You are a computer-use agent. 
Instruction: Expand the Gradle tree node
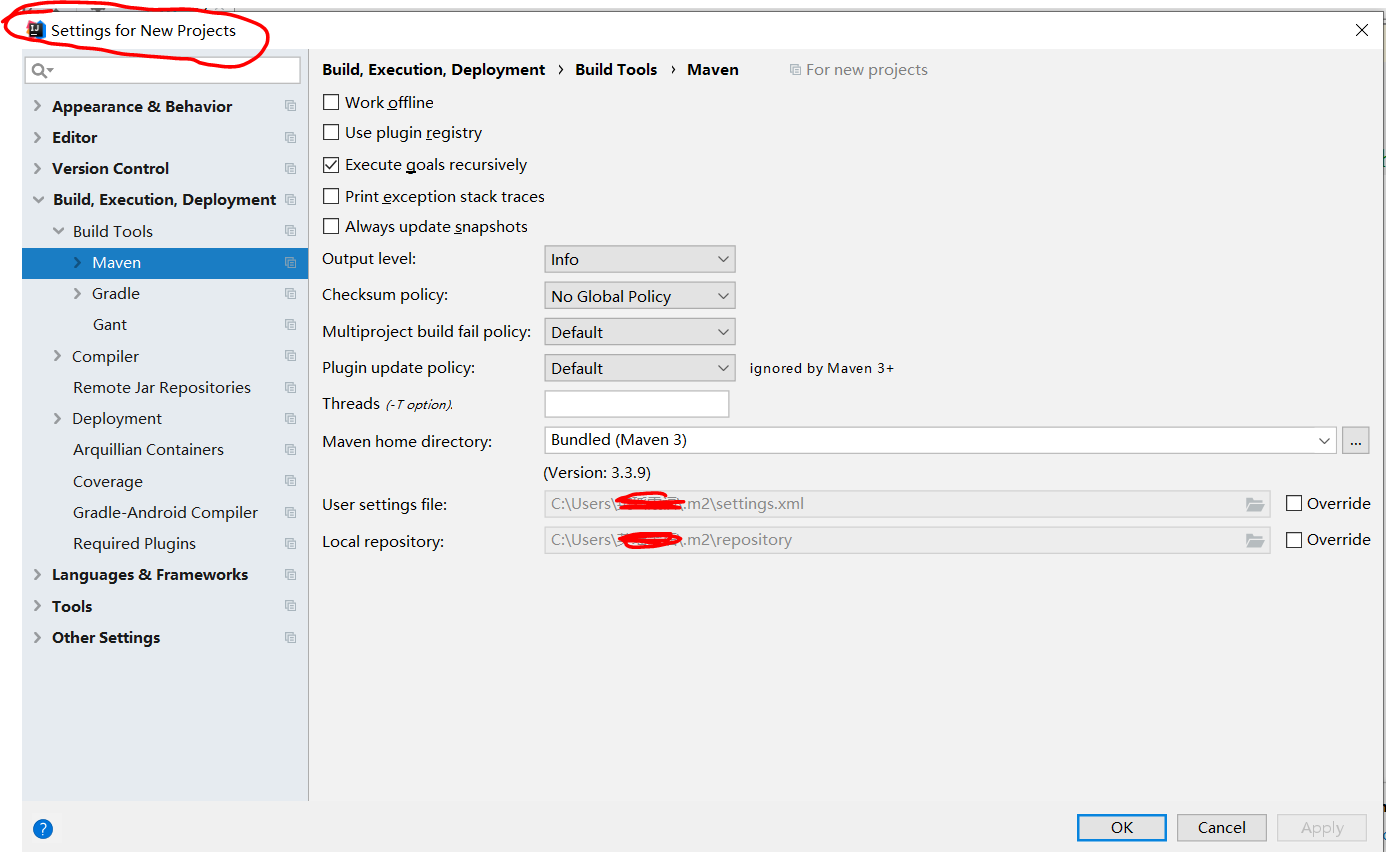pos(77,294)
